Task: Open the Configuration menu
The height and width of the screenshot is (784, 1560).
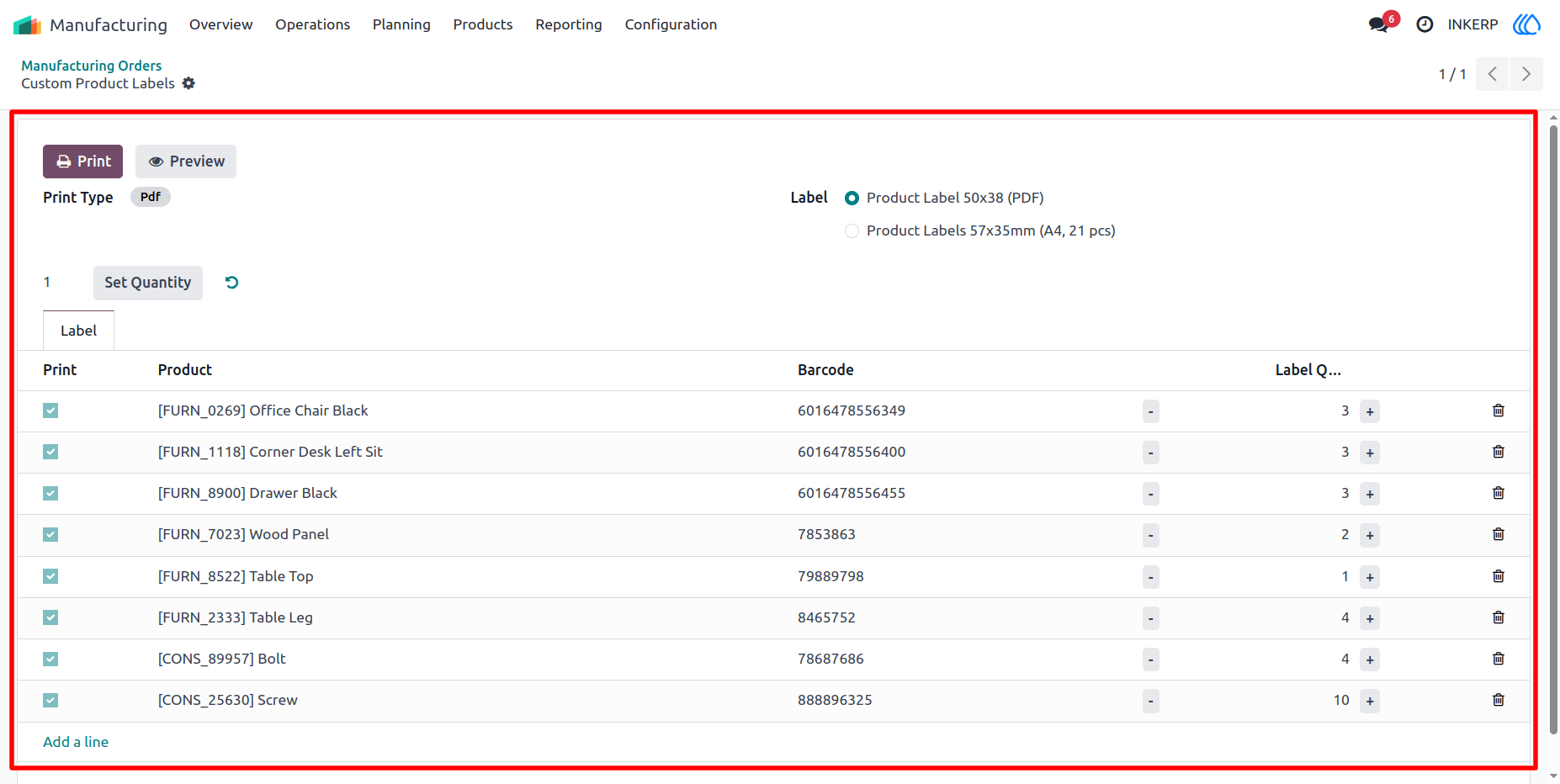Action: pyautogui.click(x=671, y=24)
